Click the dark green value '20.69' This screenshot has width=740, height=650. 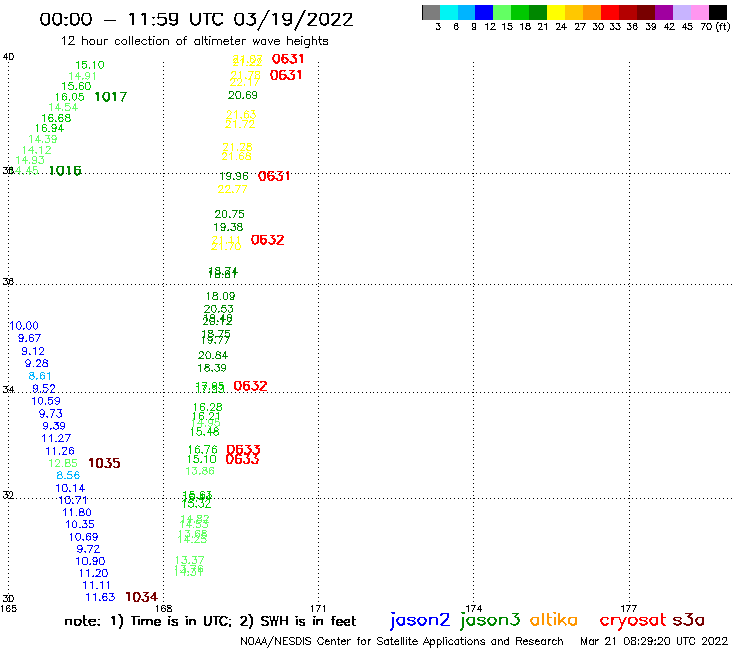click(x=243, y=95)
